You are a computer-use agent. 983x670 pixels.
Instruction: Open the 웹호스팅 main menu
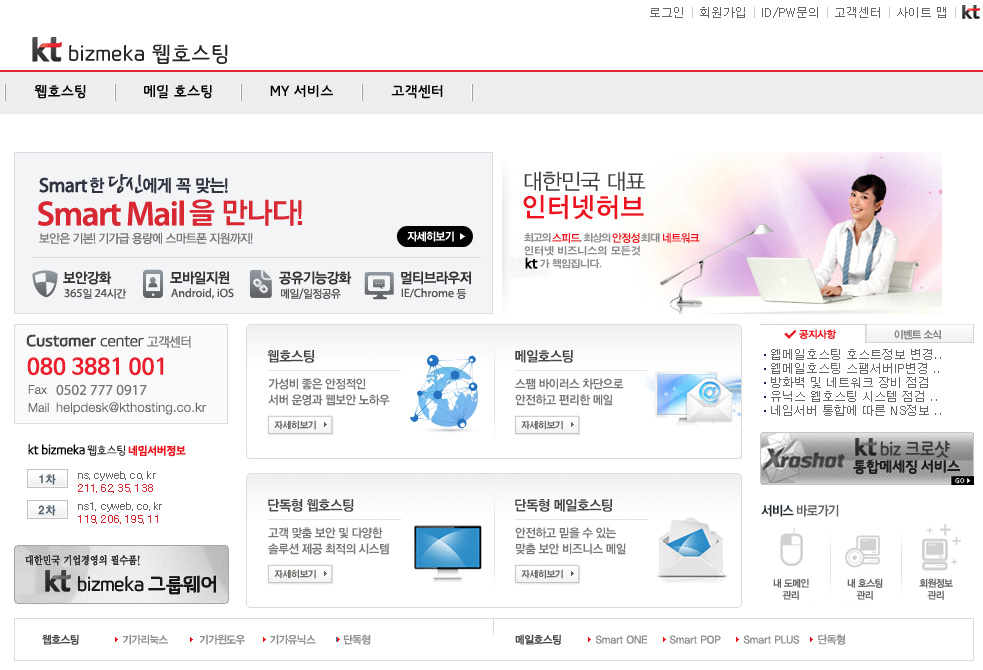(x=60, y=92)
